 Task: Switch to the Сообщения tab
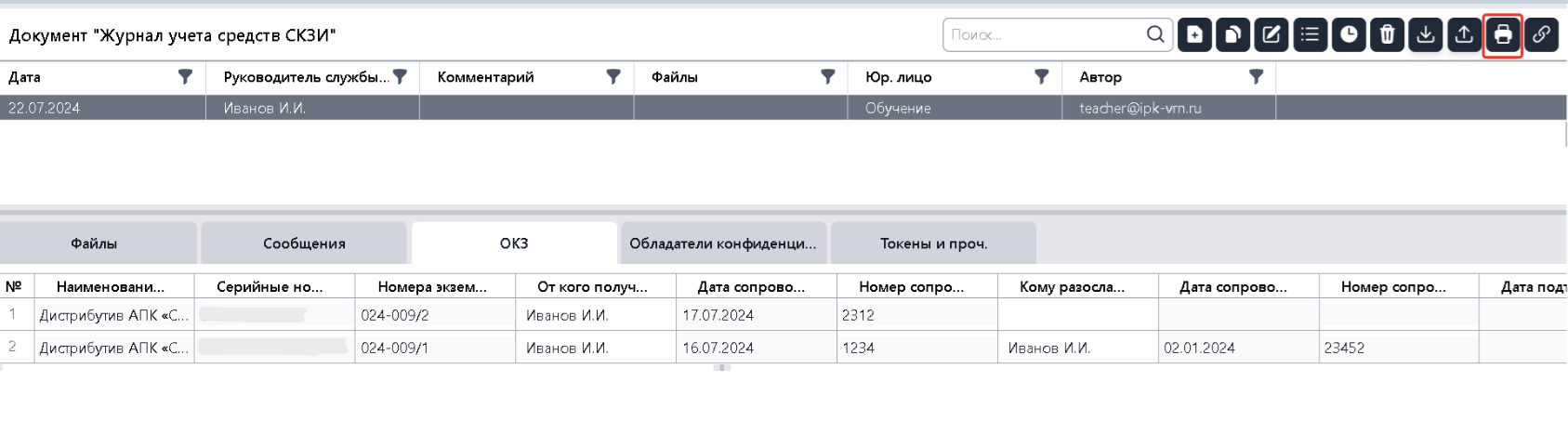[304, 243]
